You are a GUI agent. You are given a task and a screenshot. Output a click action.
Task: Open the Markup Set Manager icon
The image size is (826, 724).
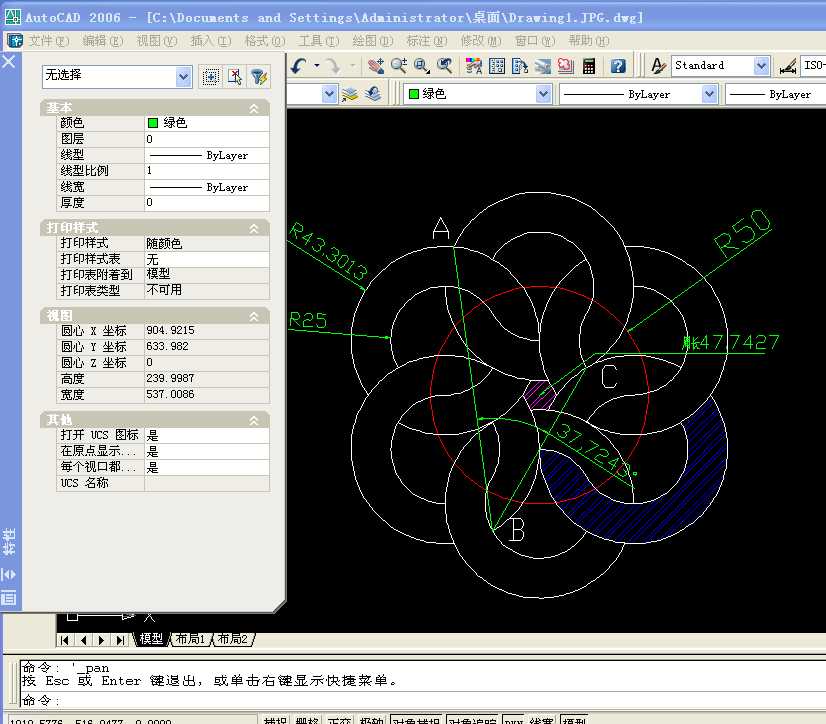566,66
